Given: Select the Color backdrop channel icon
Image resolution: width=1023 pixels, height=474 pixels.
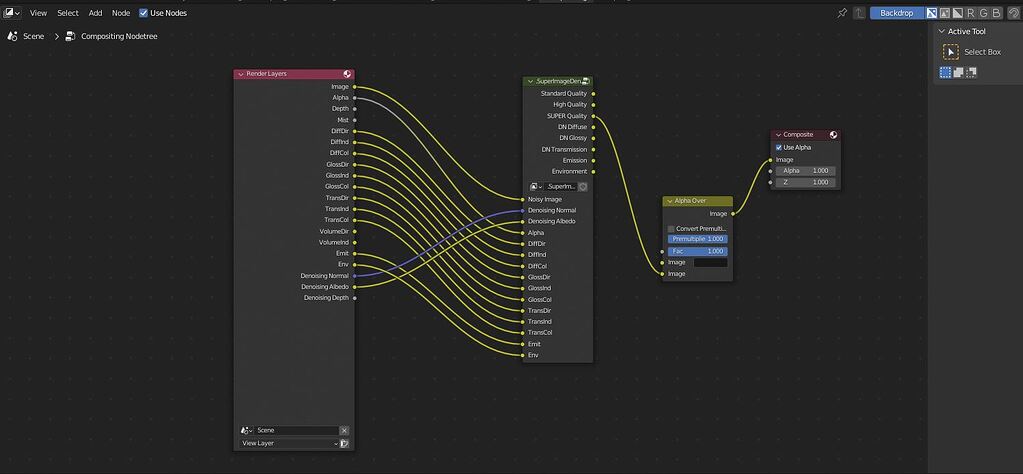Looking at the screenshot, I should pyautogui.click(x=945, y=13).
